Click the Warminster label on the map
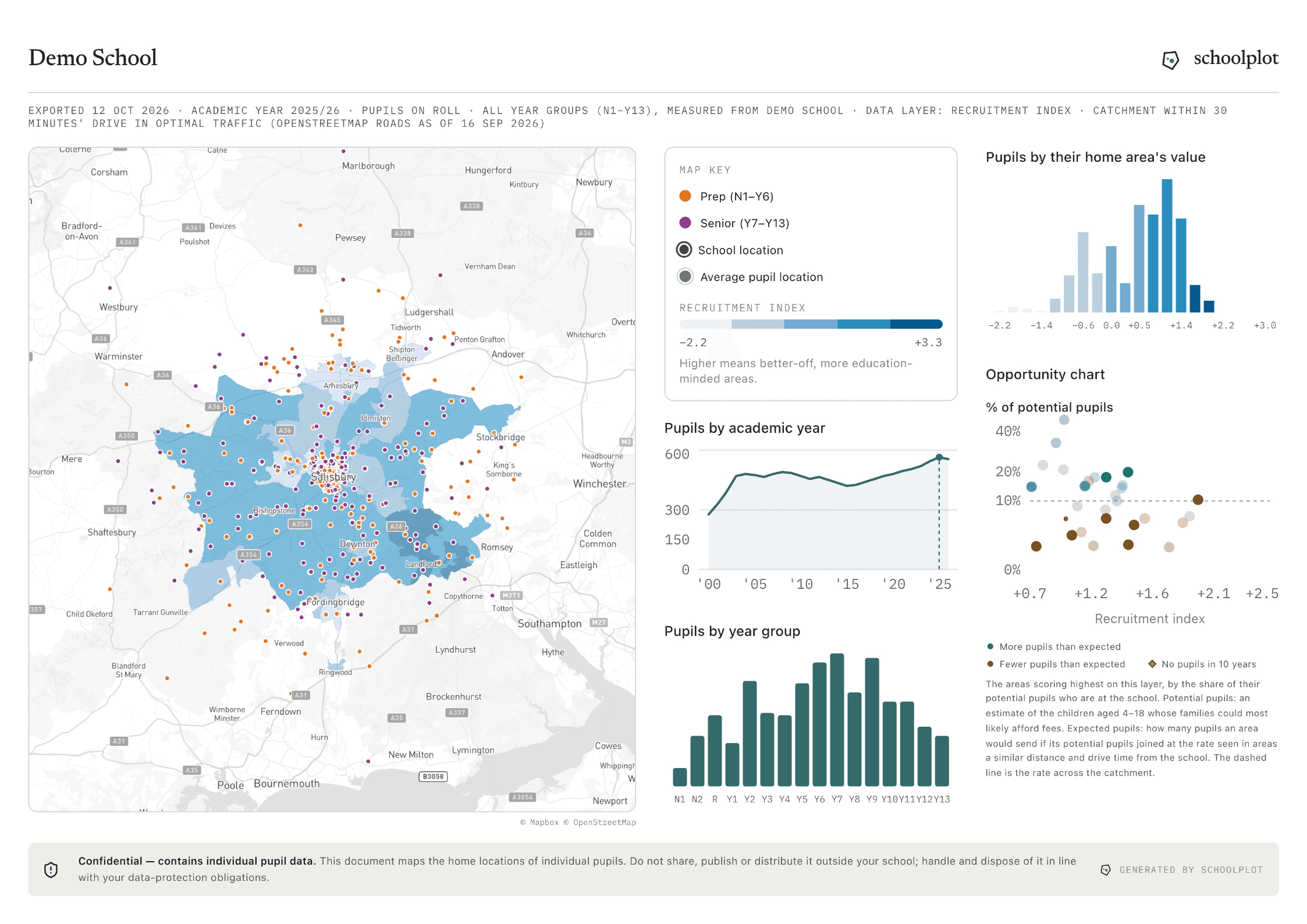The height and width of the screenshot is (924, 1307). (119, 357)
